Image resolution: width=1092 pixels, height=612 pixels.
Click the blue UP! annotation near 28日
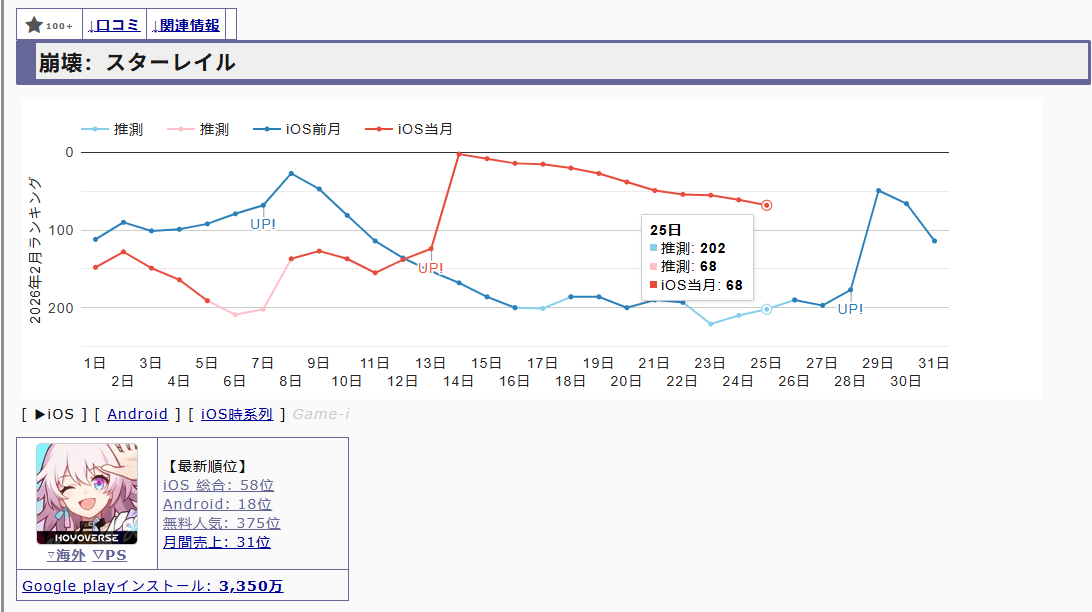(850, 309)
